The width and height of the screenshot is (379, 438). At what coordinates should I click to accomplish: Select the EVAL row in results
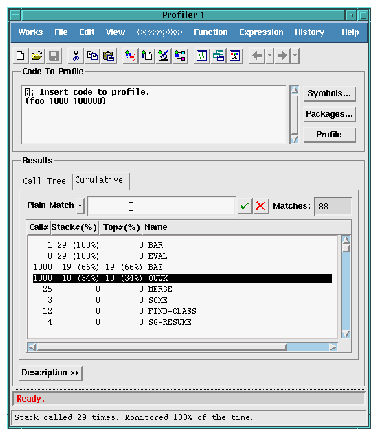click(182, 256)
